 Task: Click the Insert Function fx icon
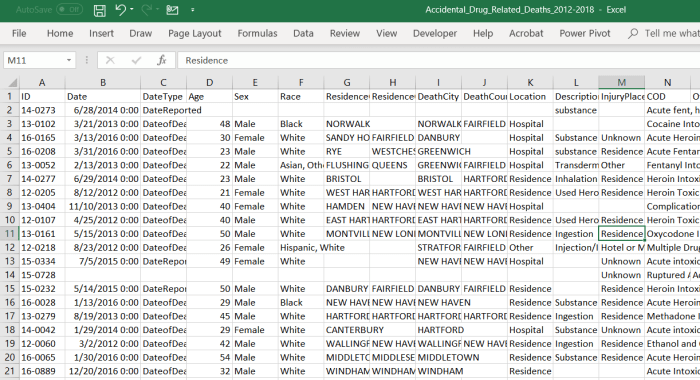[162, 60]
